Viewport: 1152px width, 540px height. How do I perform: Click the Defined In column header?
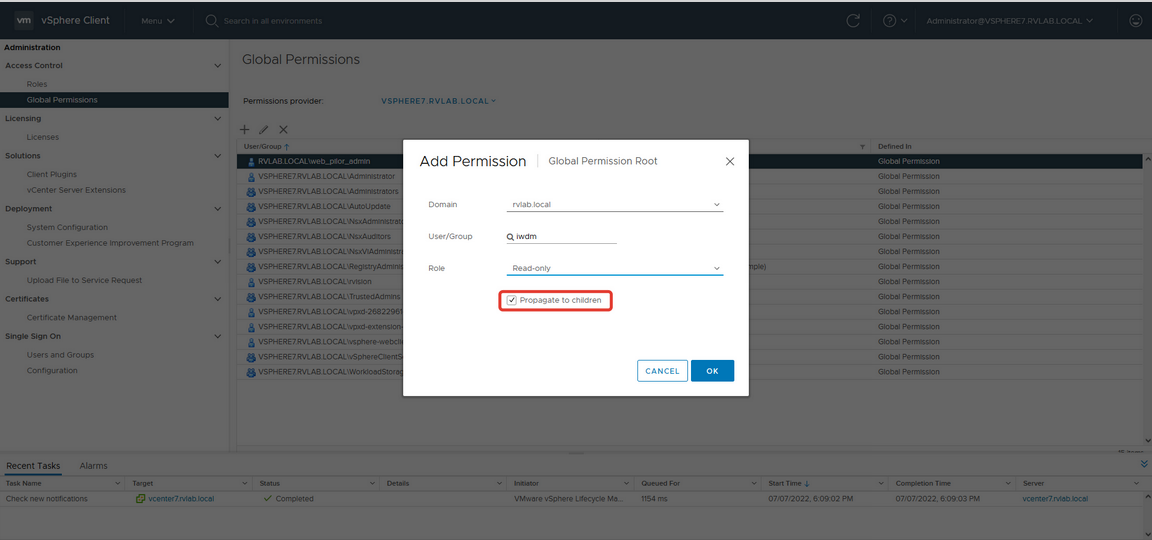pos(895,147)
